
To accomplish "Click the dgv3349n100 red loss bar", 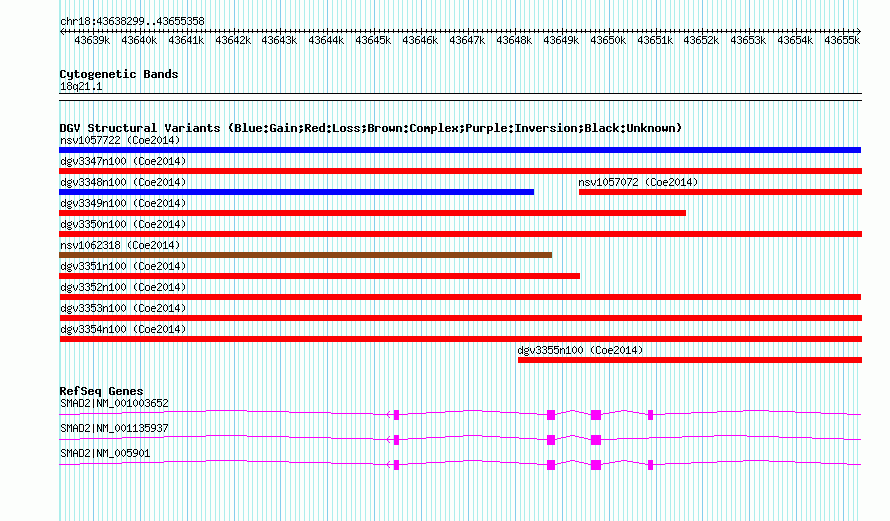I will pos(372,213).
